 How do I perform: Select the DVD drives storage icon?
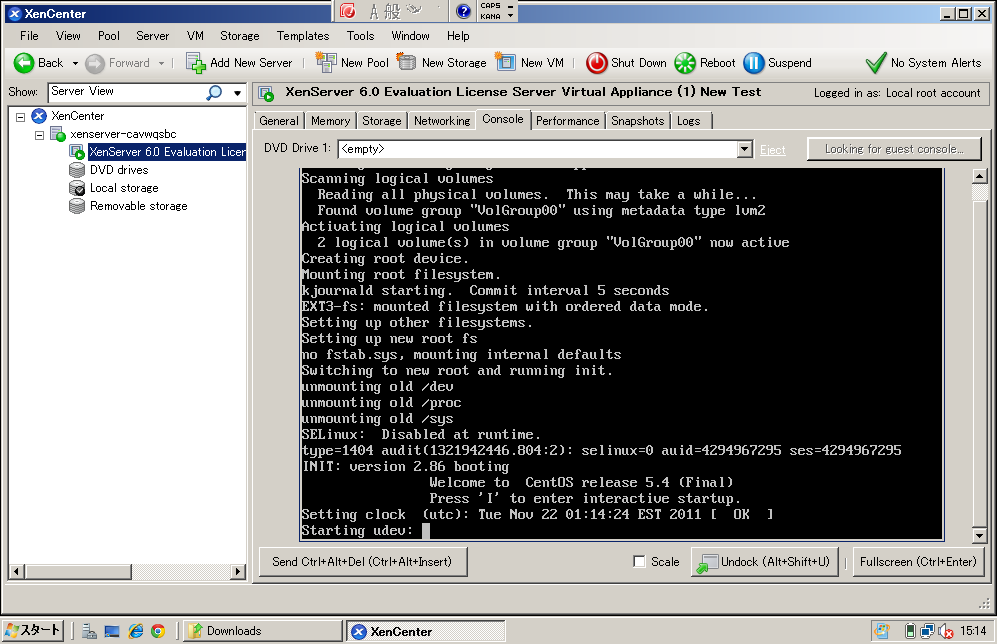pos(77,170)
